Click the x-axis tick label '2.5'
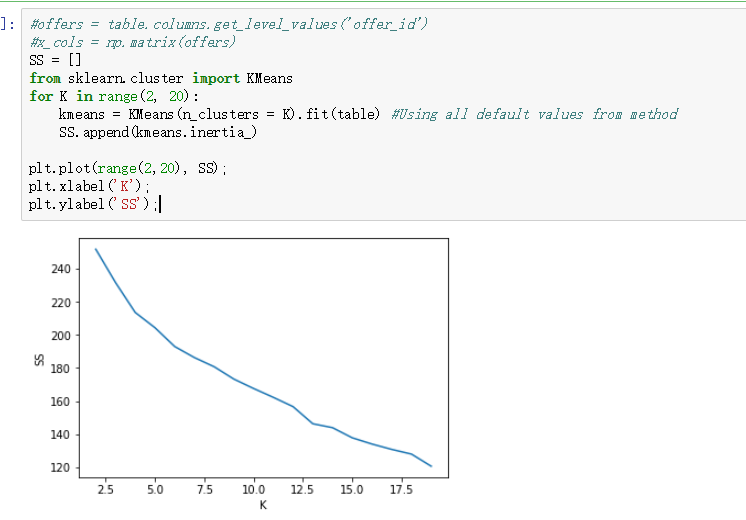The width and height of the screenshot is (746, 520). 106,490
